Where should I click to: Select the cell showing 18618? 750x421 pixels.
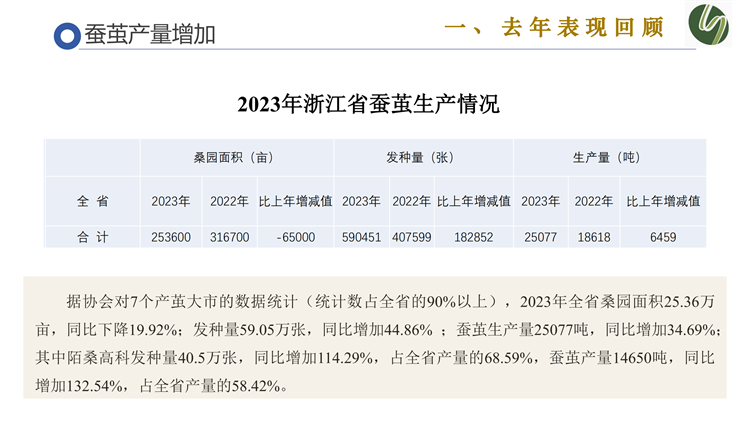[x=593, y=237]
